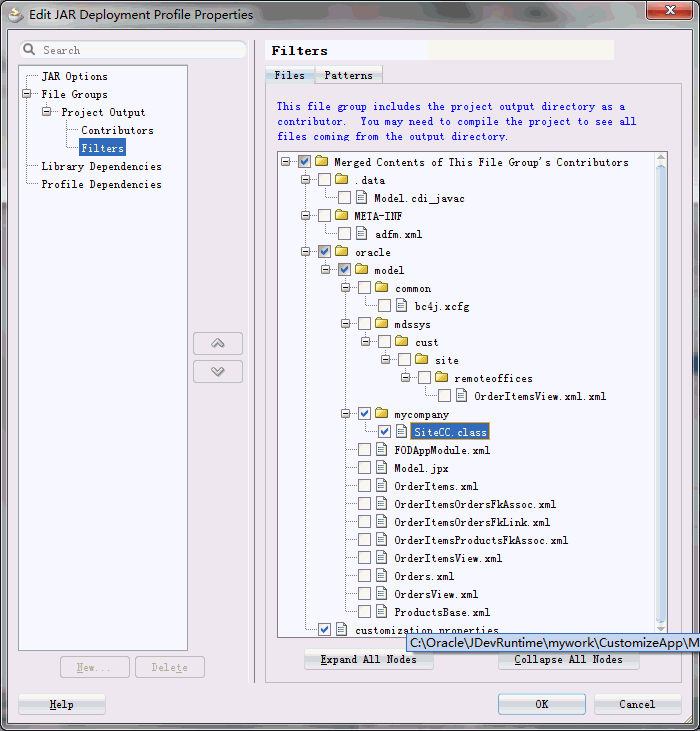Click the cust folder icon

tap(402, 342)
